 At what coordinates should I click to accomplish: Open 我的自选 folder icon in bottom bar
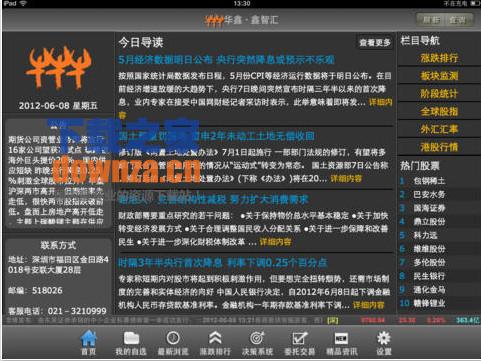[131, 338]
